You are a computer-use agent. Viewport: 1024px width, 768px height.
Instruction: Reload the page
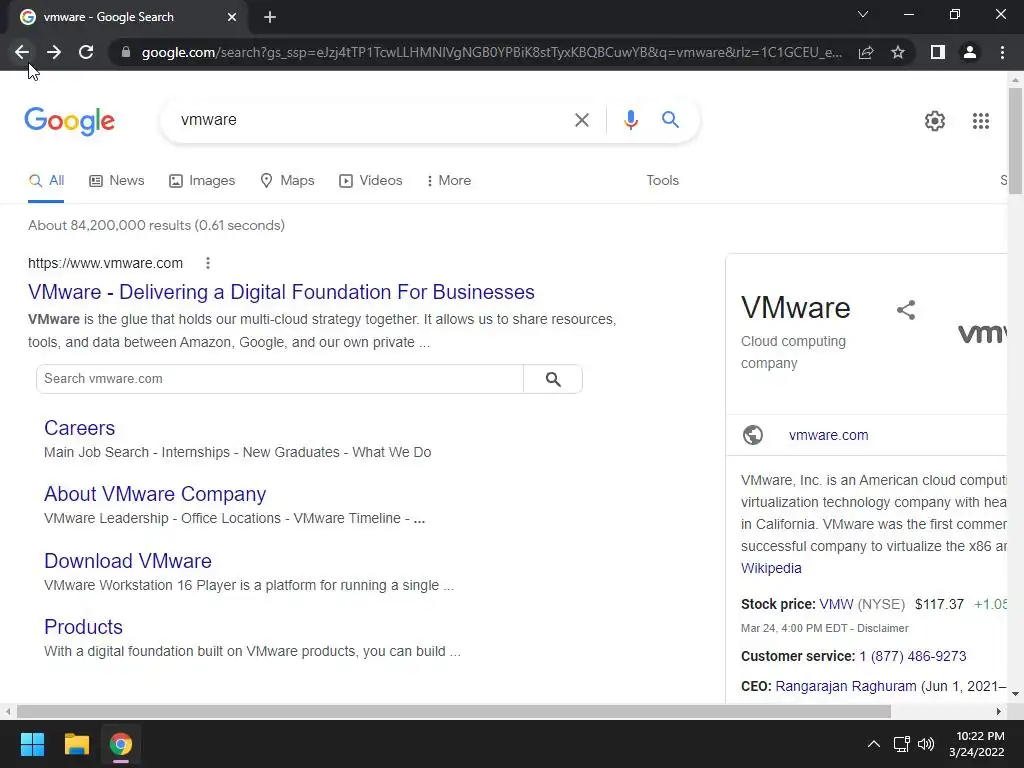pos(86,52)
